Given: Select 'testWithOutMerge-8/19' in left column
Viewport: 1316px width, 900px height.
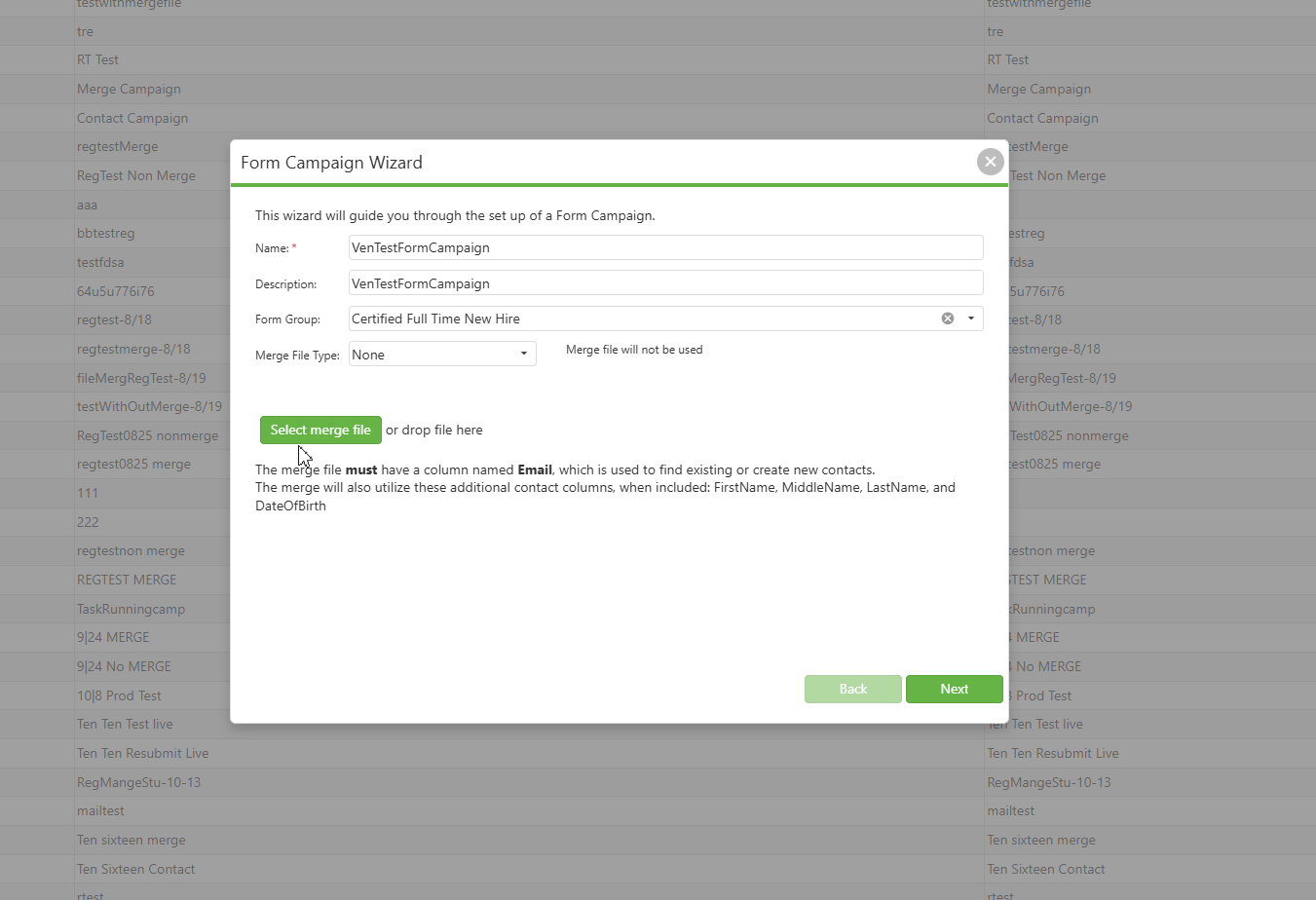Looking at the screenshot, I should 149,406.
